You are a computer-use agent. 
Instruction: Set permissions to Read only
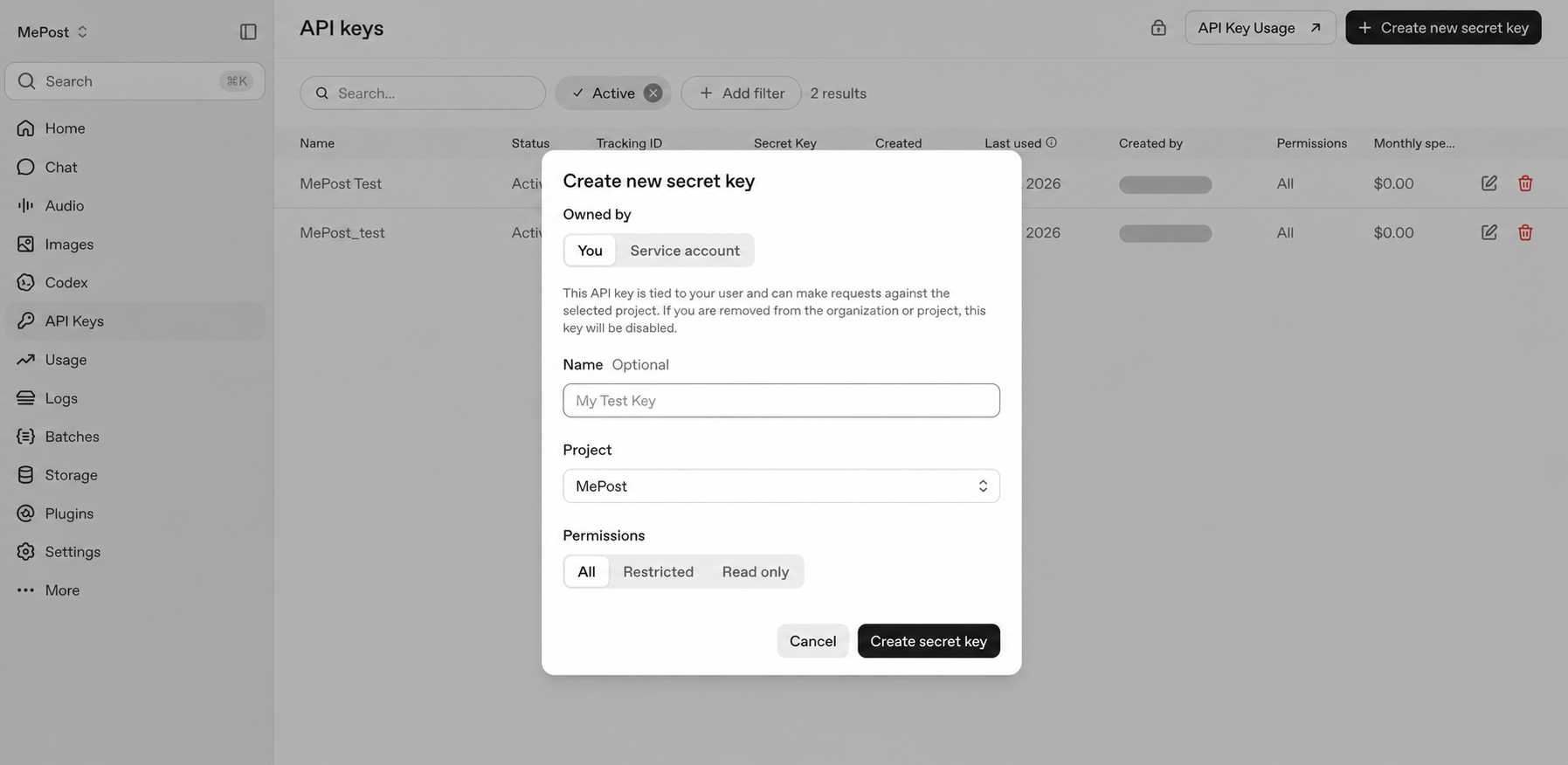pyautogui.click(x=756, y=572)
